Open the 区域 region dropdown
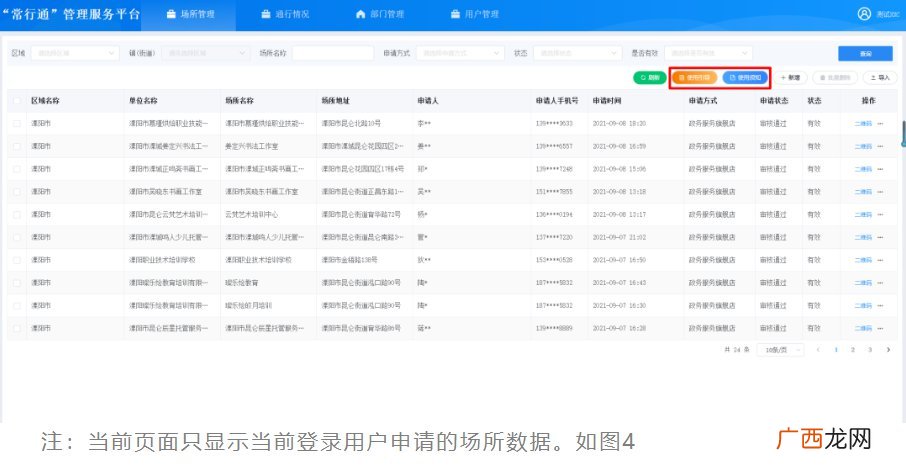 click(x=75, y=53)
